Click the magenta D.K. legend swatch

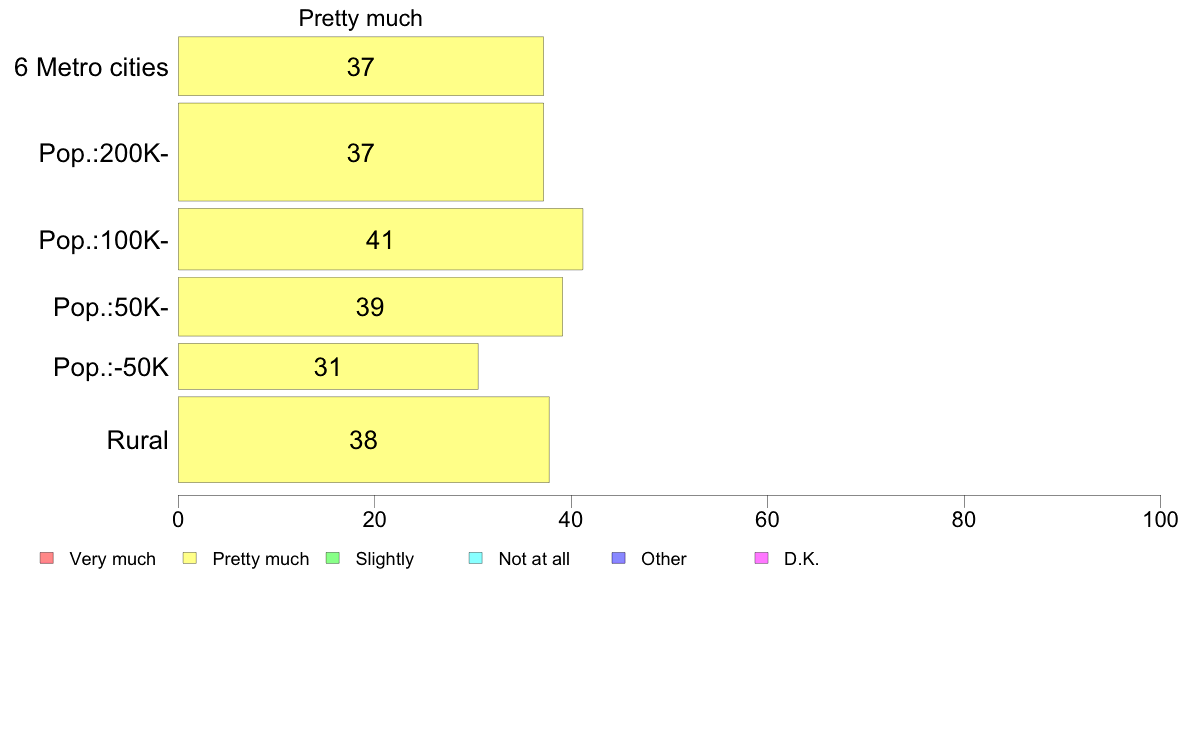coord(761,559)
